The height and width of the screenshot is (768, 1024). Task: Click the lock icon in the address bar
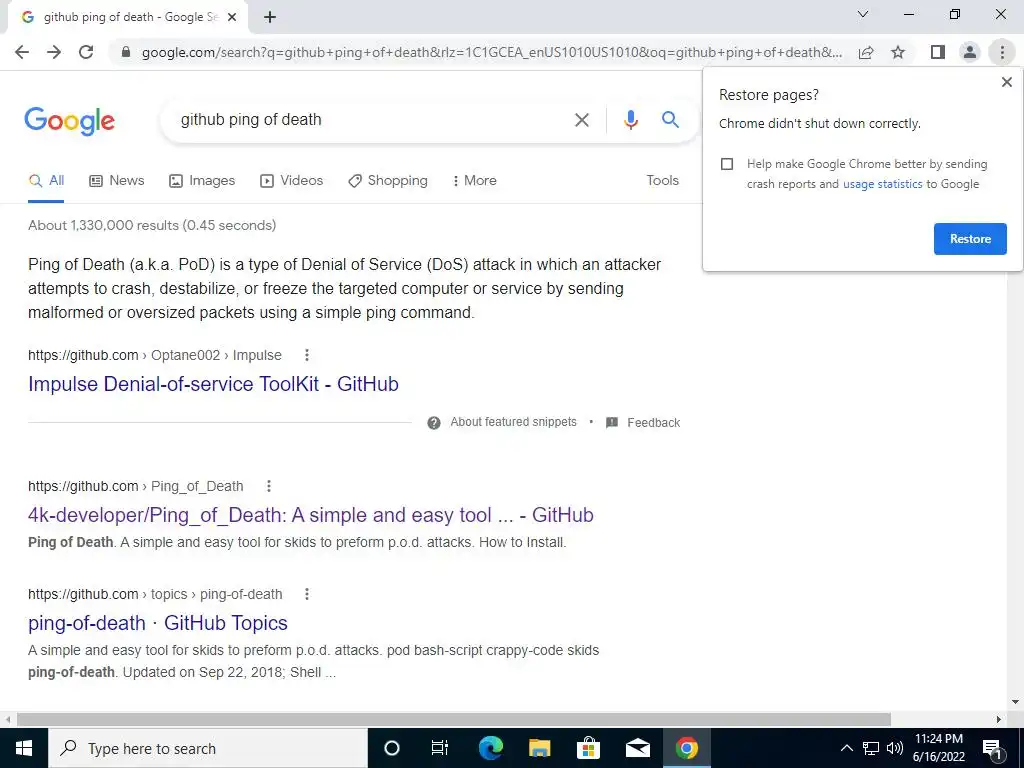[126, 52]
